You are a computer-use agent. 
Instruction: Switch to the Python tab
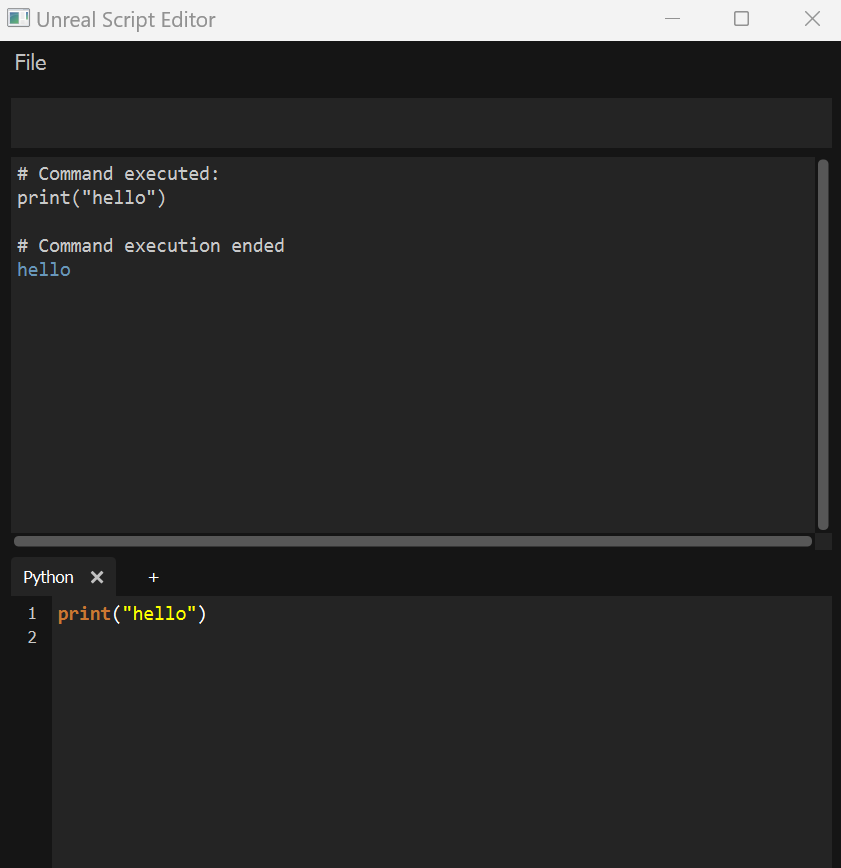coord(47,577)
